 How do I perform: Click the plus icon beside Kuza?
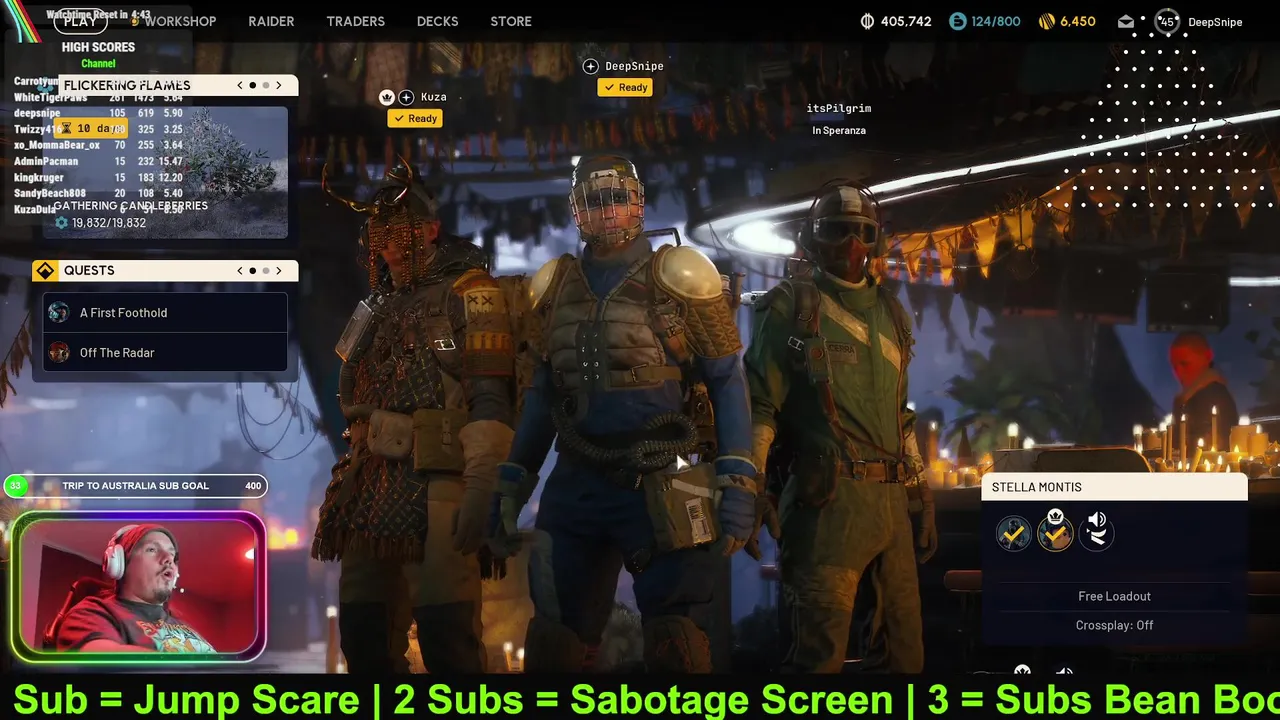click(406, 97)
